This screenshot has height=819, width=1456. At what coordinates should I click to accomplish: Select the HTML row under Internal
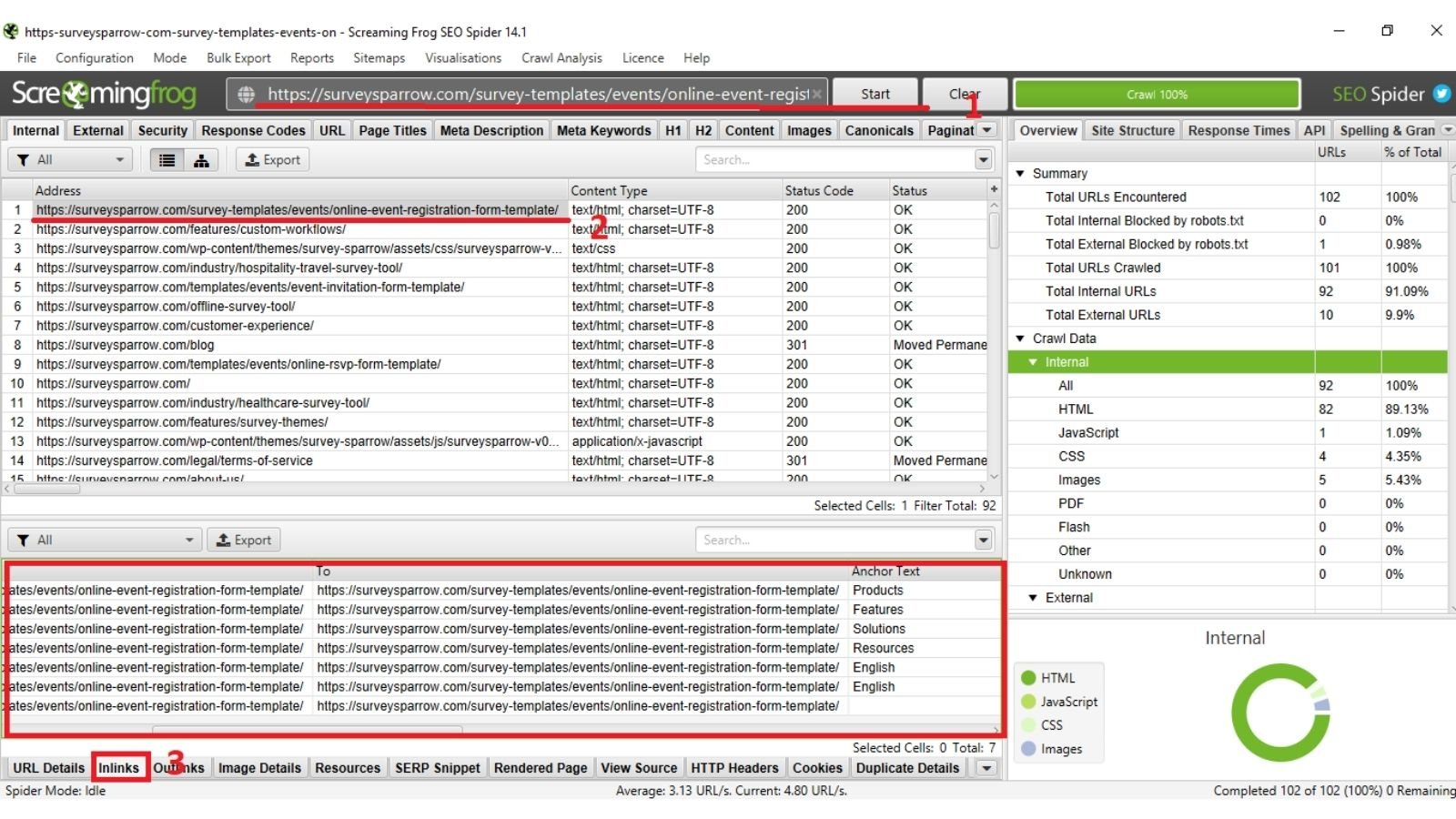(x=1228, y=409)
